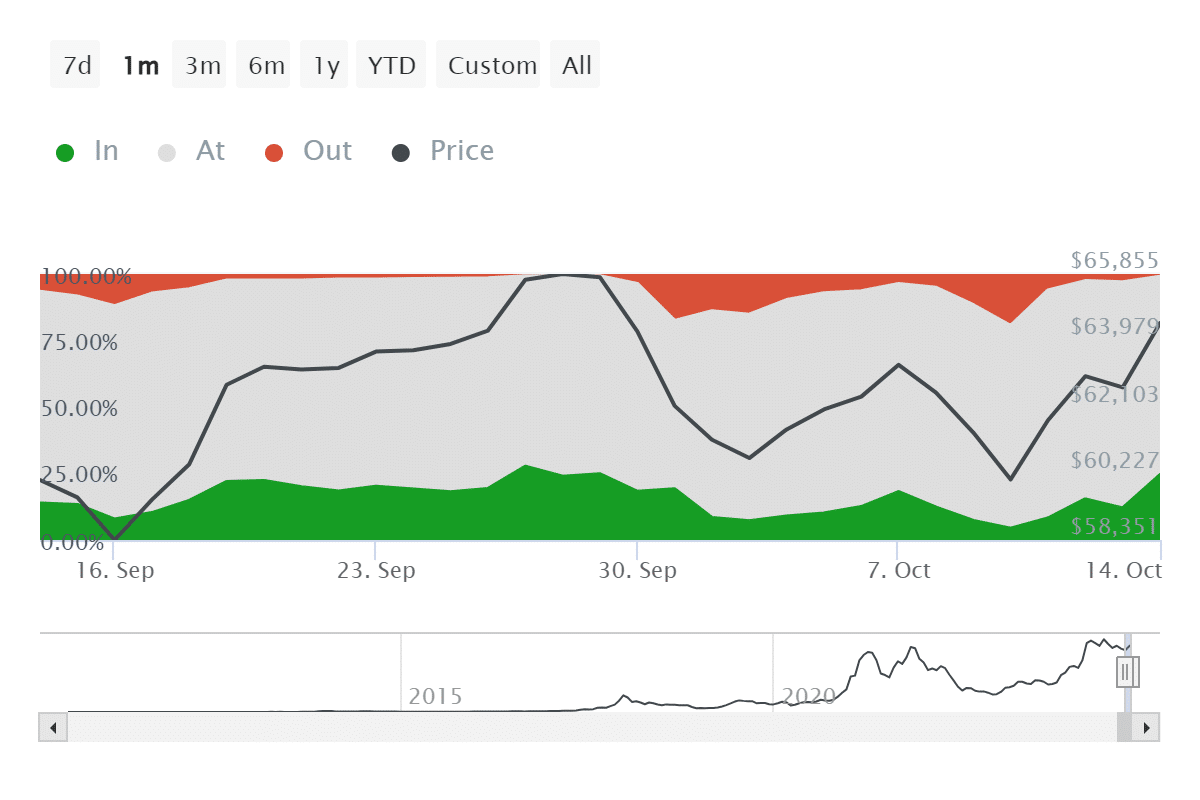Toggle the Price line visibility
This screenshot has width=1200, height=800.
click(442, 150)
